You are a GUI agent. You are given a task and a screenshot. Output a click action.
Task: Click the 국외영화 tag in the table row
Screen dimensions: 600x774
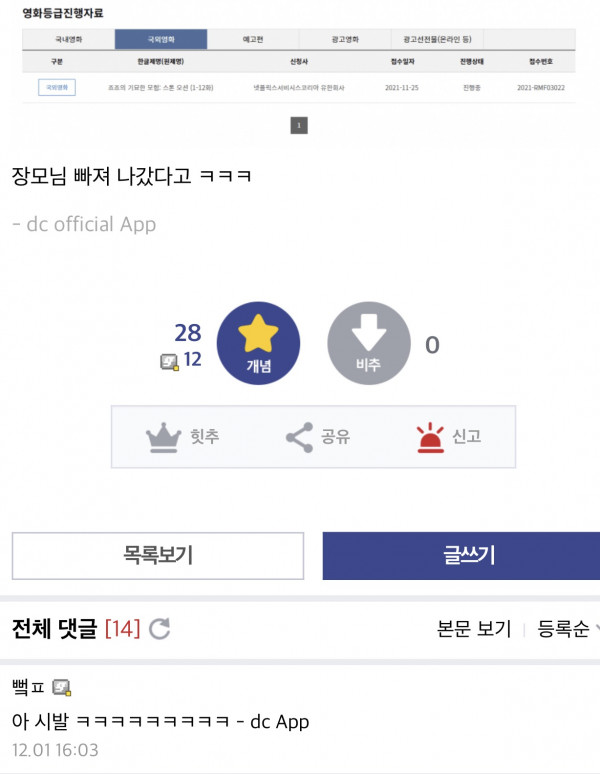click(57, 88)
